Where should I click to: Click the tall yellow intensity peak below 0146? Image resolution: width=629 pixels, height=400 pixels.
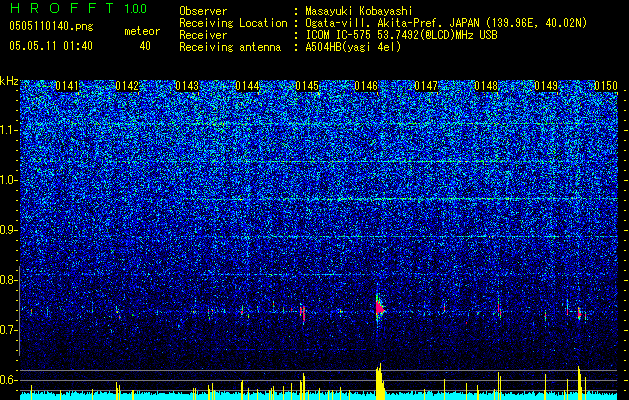click(x=379, y=381)
